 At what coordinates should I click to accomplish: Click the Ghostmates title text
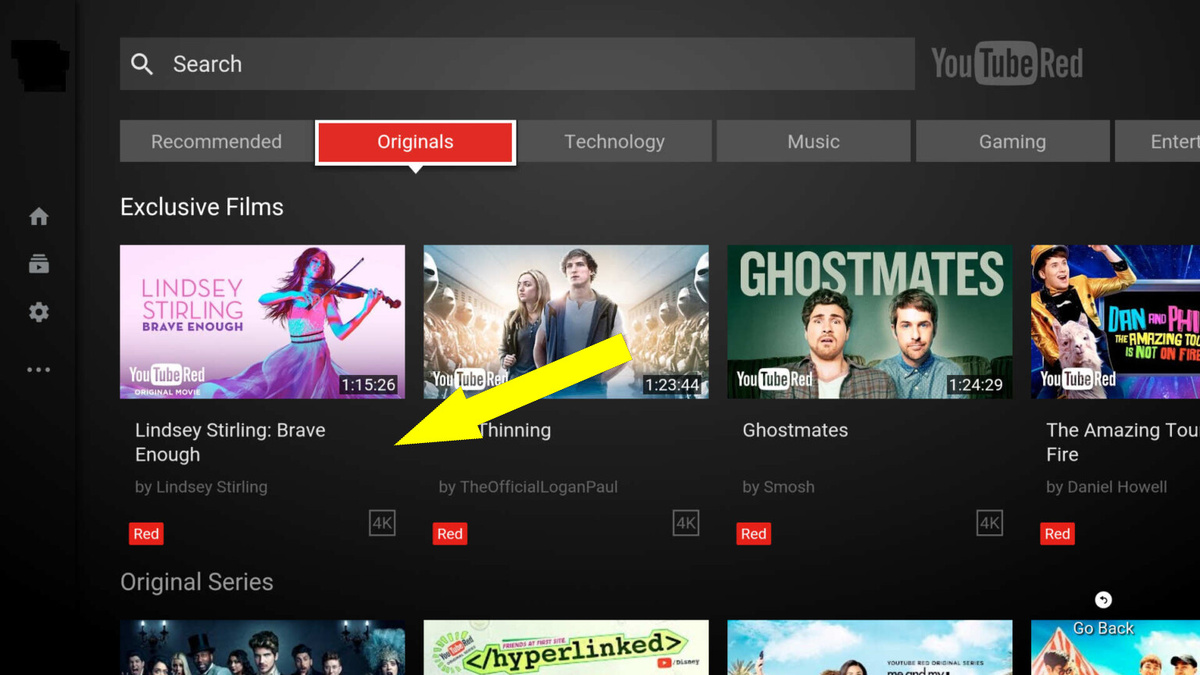tap(795, 430)
